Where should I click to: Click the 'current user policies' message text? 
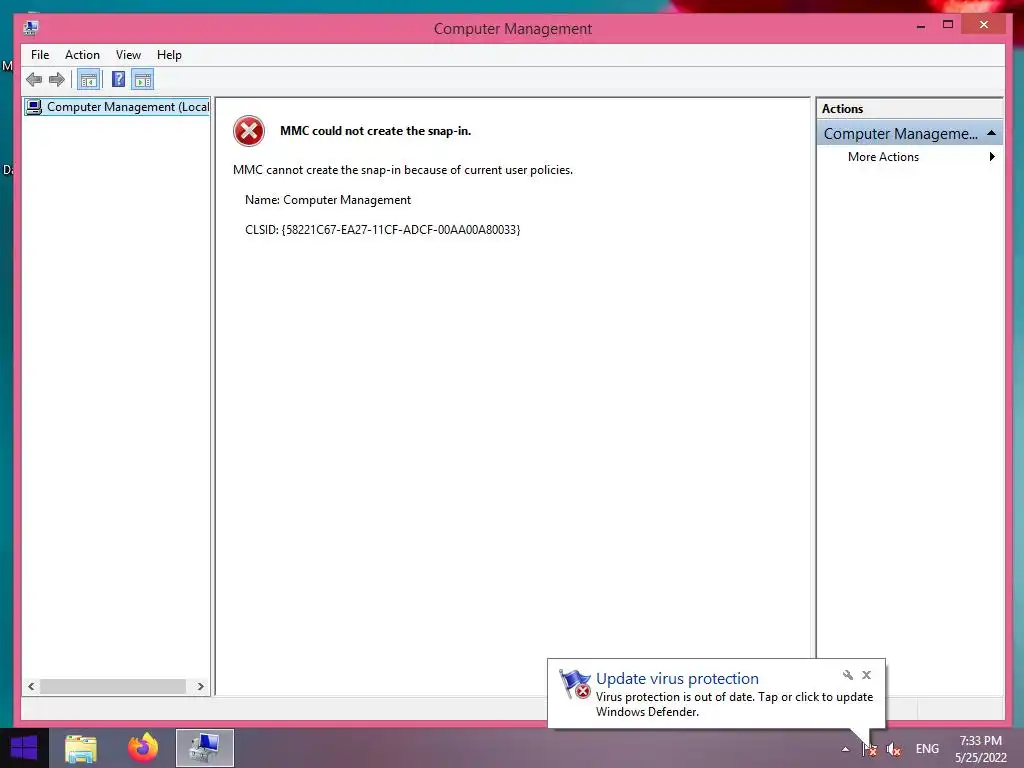point(403,170)
